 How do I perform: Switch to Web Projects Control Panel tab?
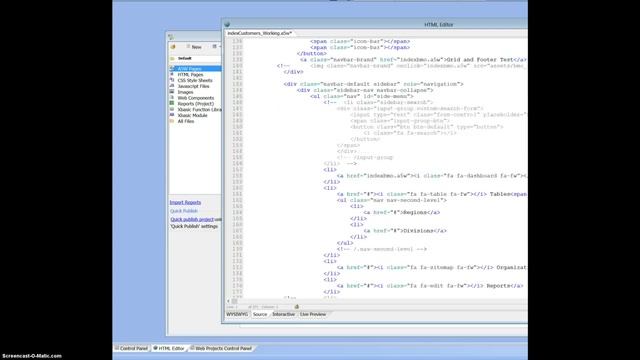221,349
